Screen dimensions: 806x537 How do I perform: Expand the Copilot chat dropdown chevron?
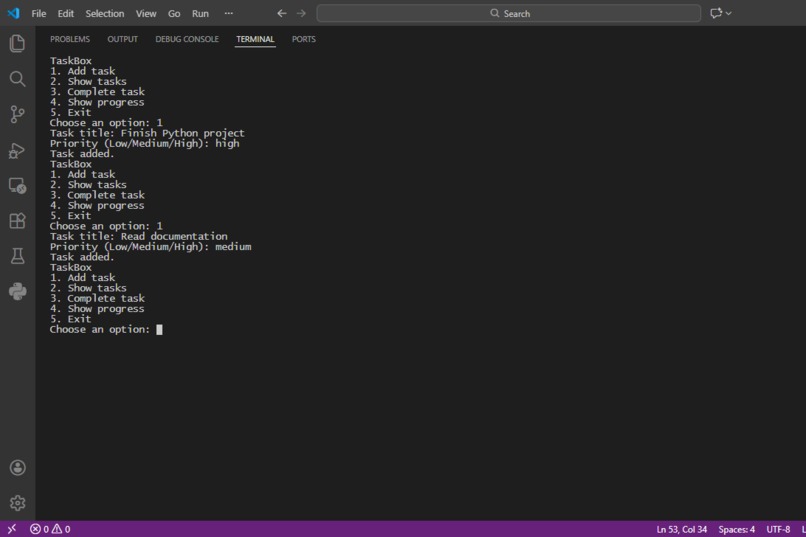click(728, 13)
